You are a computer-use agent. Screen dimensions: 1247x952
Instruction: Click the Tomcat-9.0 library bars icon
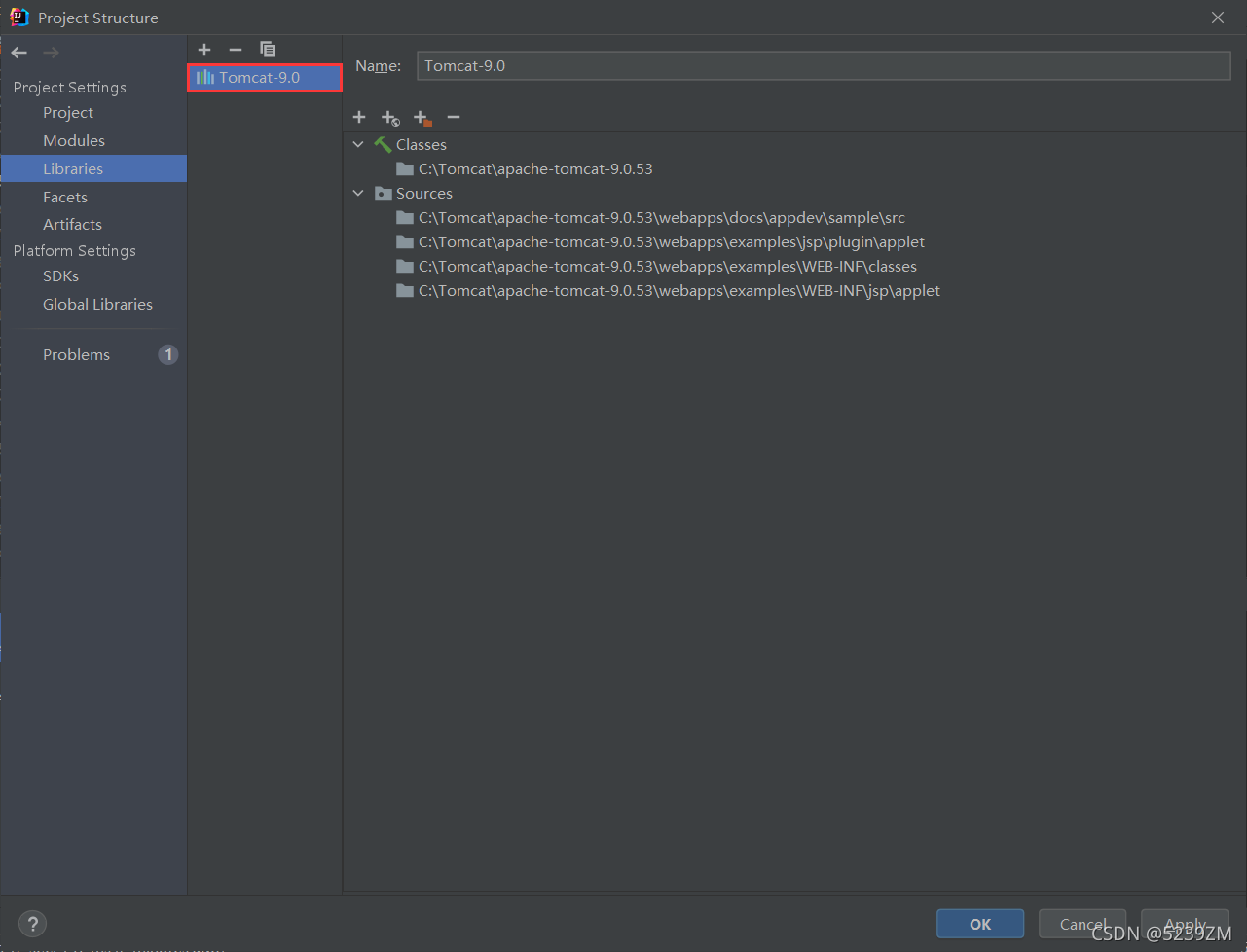click(x=205, y=77)
